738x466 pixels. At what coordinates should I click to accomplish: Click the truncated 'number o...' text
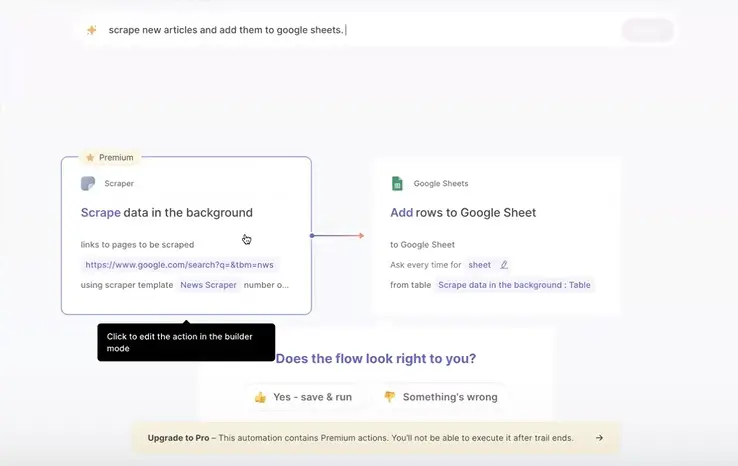pyautogui.click(x=266, y=285)
